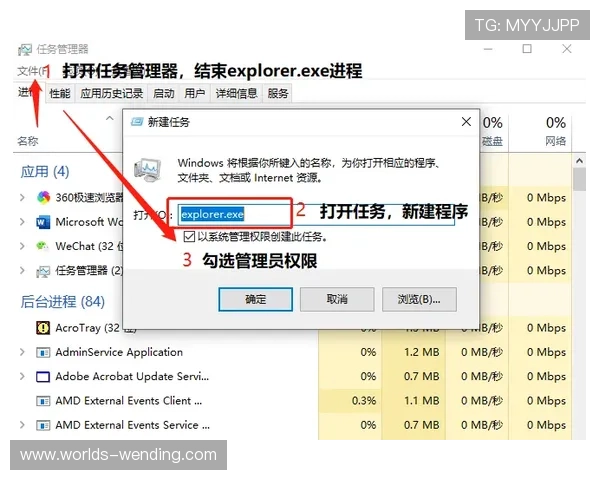Expand AMD External Events Service row

pos(22,425)
